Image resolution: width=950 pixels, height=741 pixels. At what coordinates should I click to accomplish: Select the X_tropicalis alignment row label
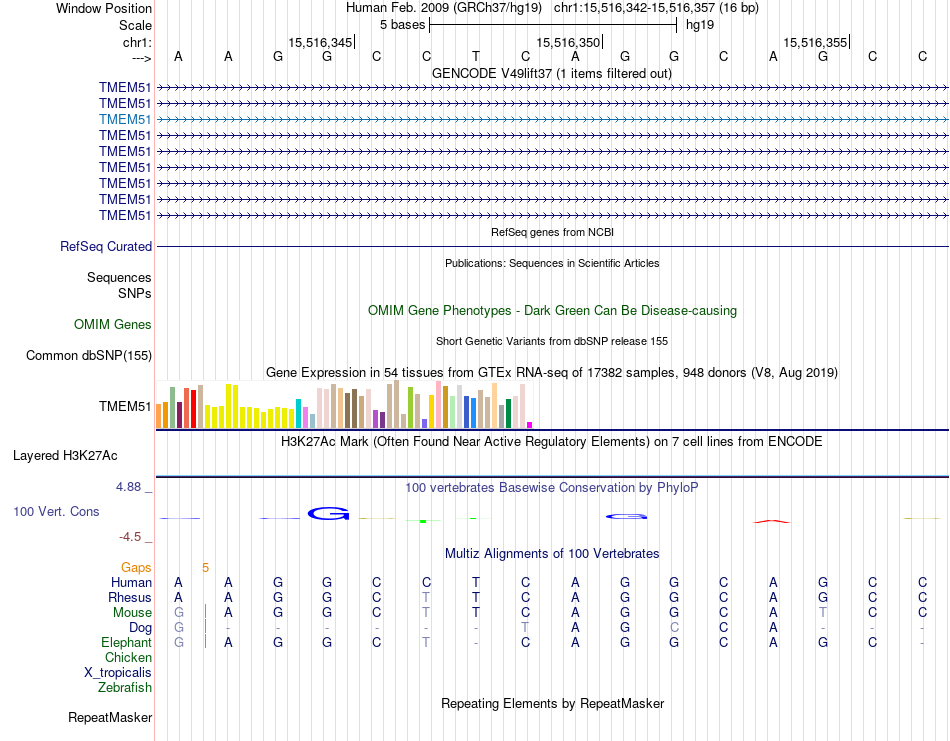(118, 673)
